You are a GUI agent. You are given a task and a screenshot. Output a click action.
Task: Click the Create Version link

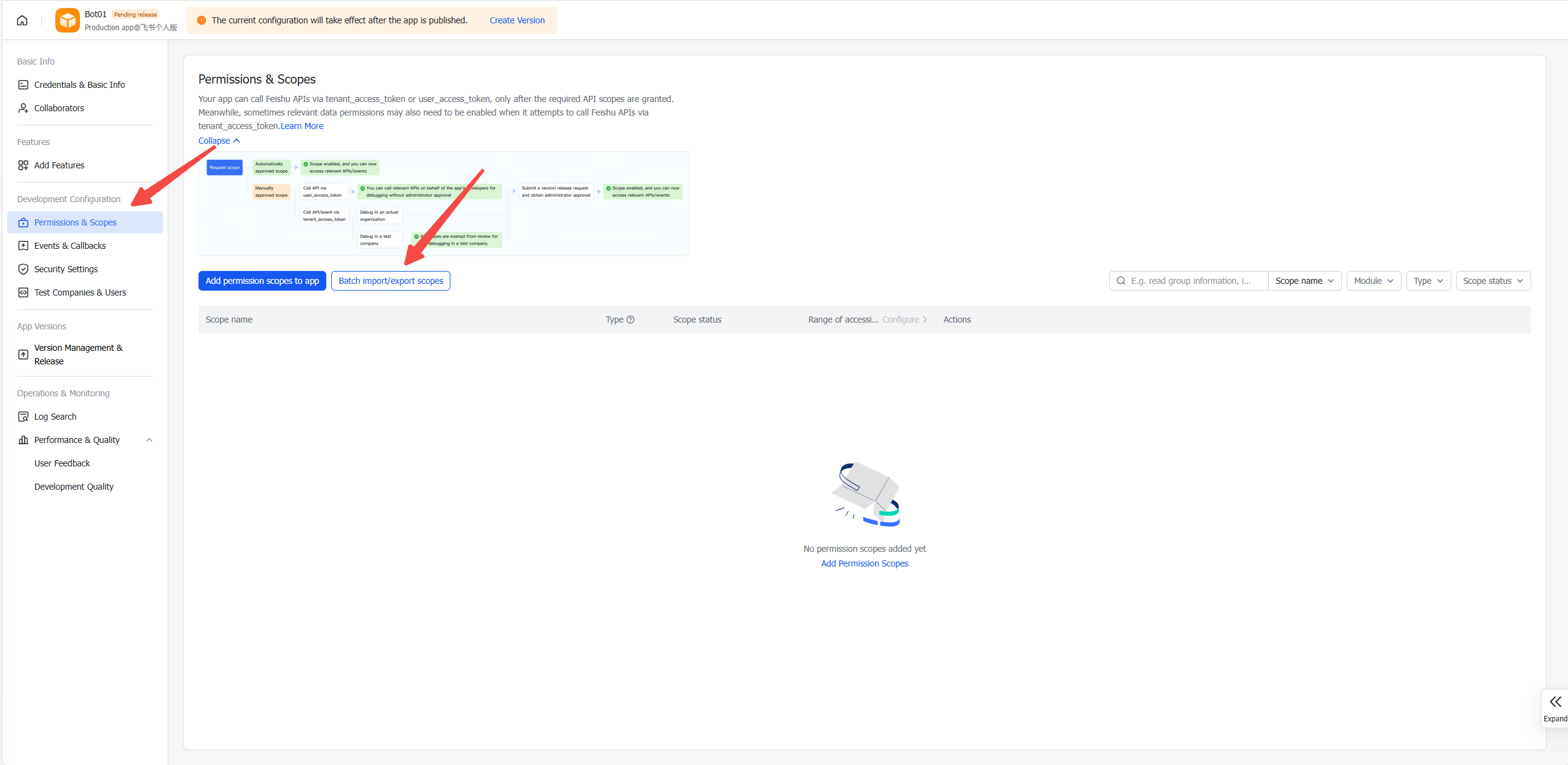[x=517, y=20]
